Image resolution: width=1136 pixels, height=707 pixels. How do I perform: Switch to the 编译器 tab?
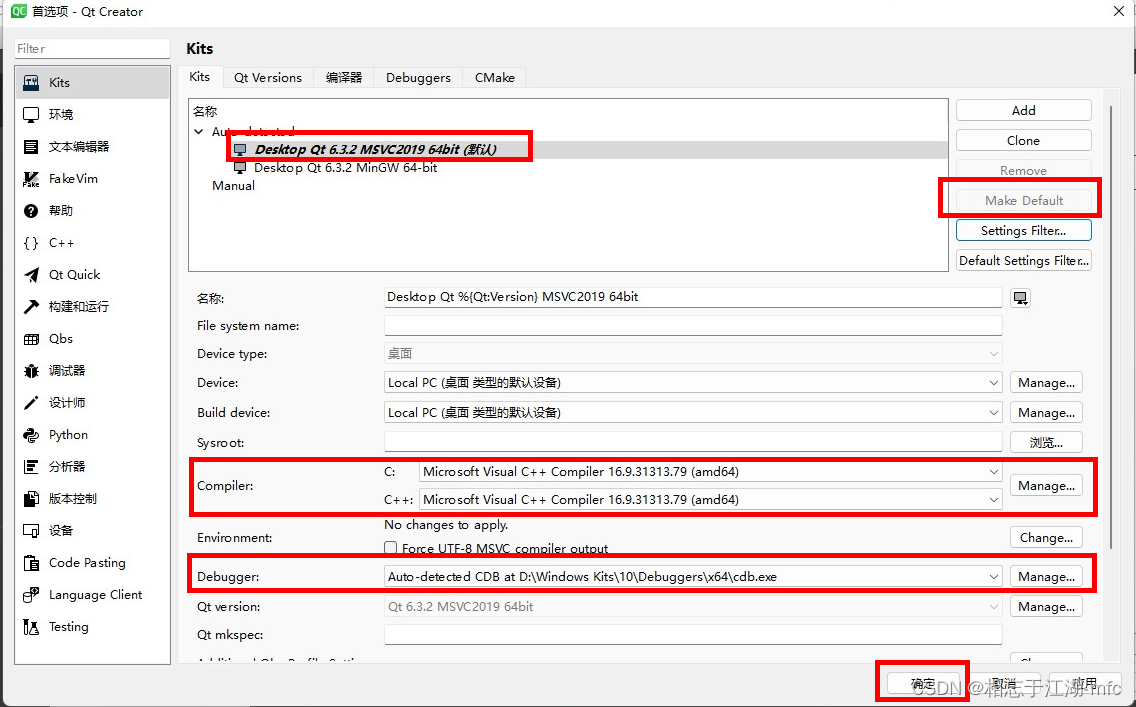click(x=343, y=78)
